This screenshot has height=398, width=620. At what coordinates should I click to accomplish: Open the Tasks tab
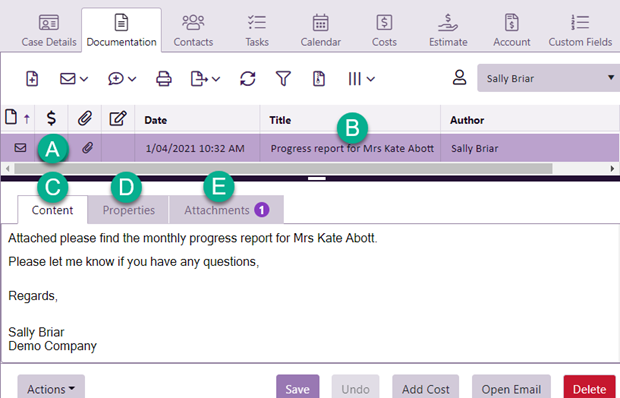pos(257,30)
